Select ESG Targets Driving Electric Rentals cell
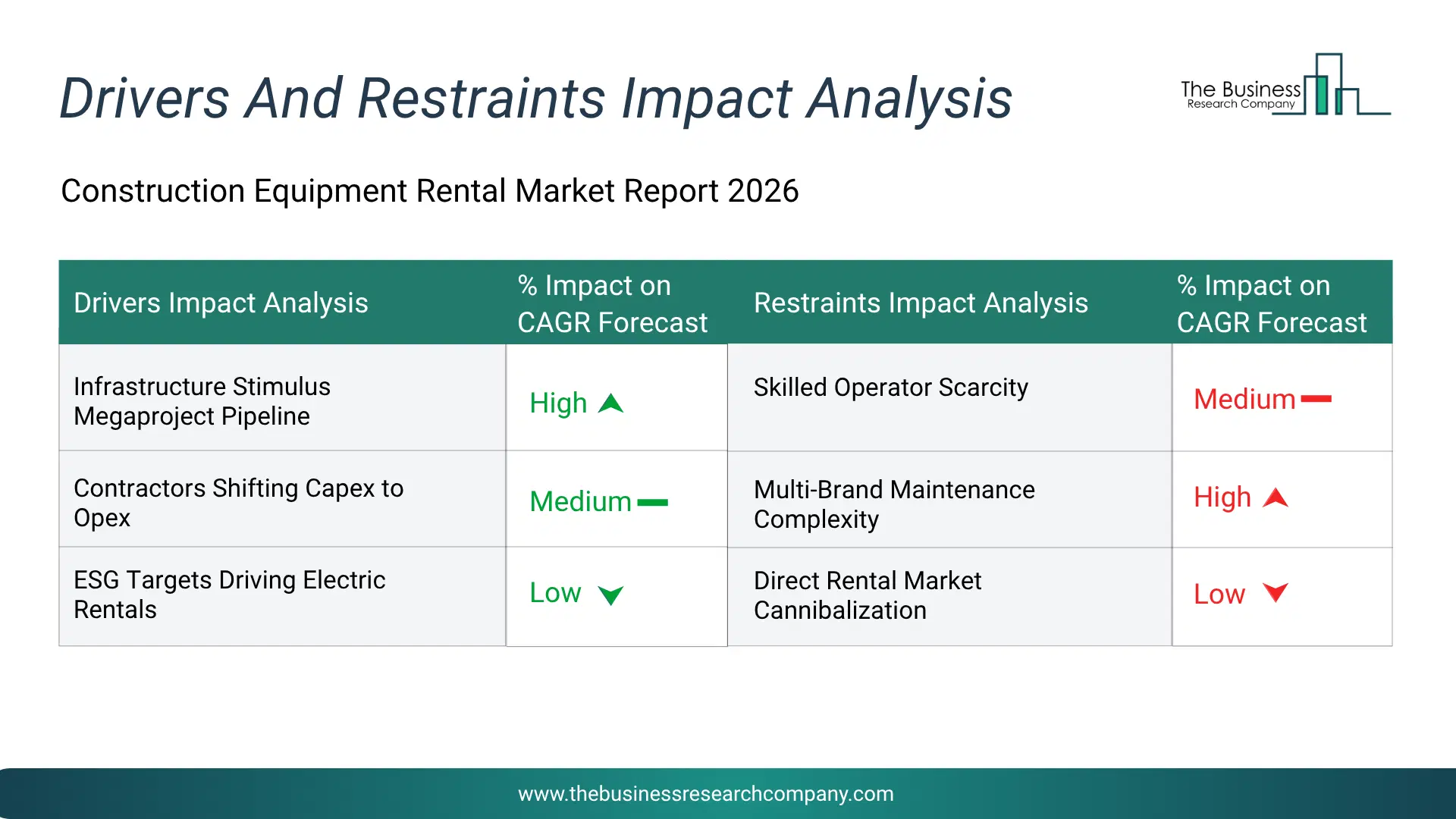The width and height of the screenshot is (1456, 819). point(282,596)
